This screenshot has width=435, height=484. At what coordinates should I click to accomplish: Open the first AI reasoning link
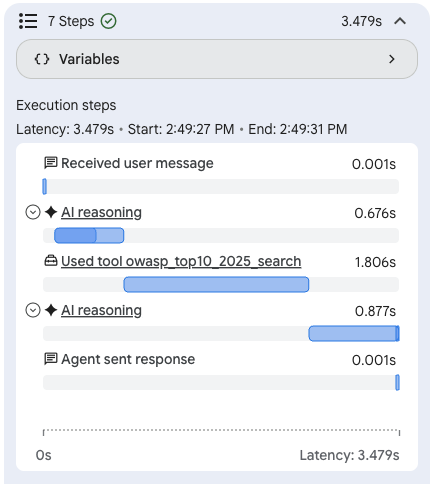[x=101, y=212]
